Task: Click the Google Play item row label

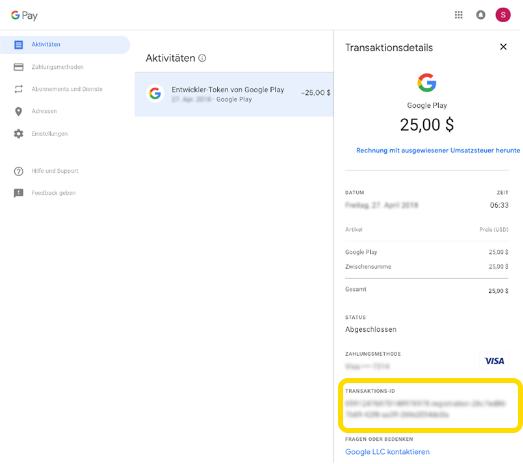Action: pyautogui.click(x=361, y=252)
